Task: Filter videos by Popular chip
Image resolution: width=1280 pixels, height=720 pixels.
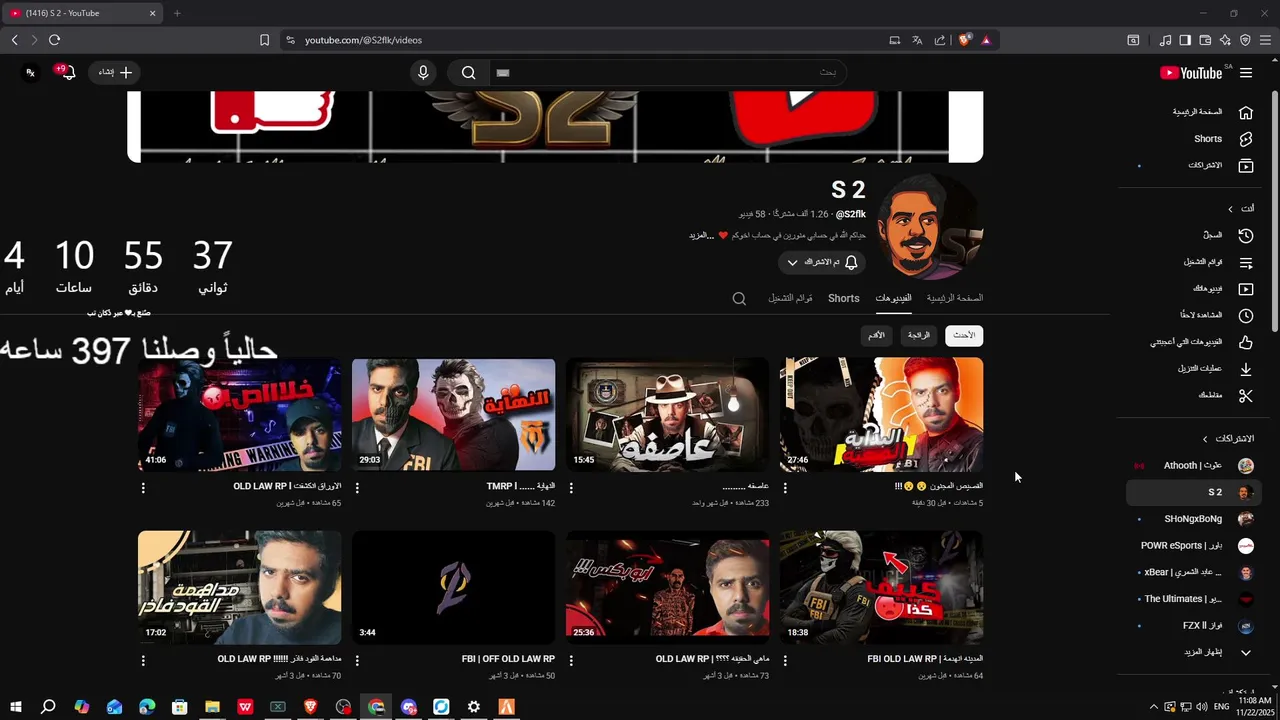Action: pyautogui.click(x=919, y=335)
